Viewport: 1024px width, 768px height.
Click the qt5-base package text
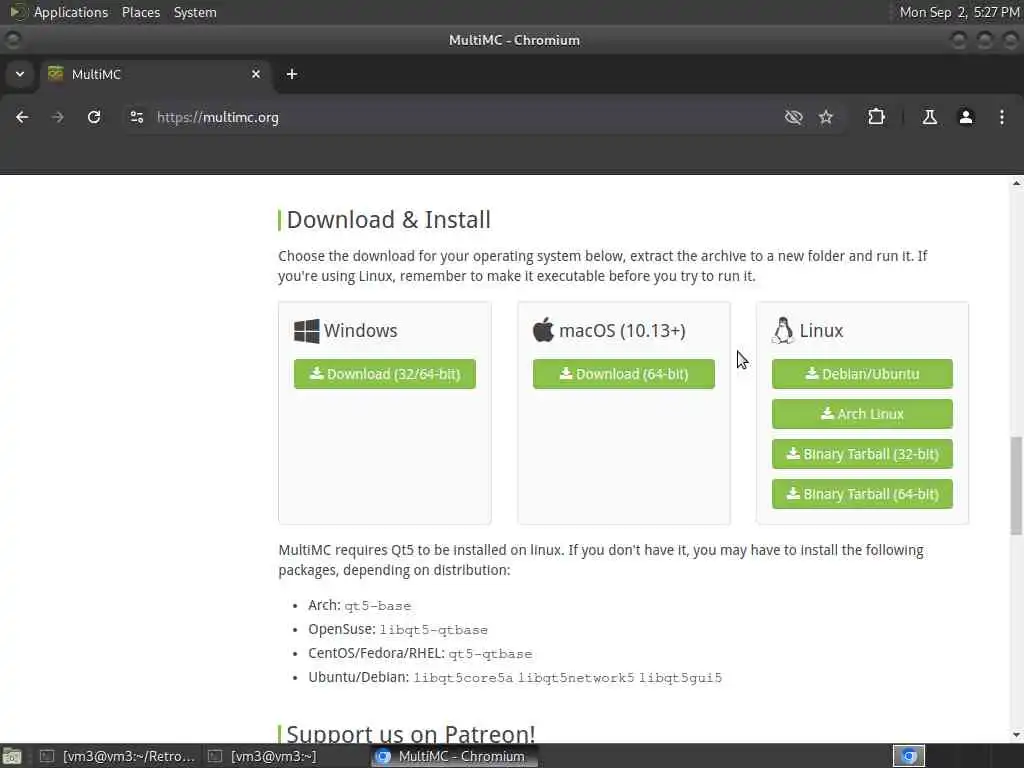pyautogui.click(x=377, y=606)
